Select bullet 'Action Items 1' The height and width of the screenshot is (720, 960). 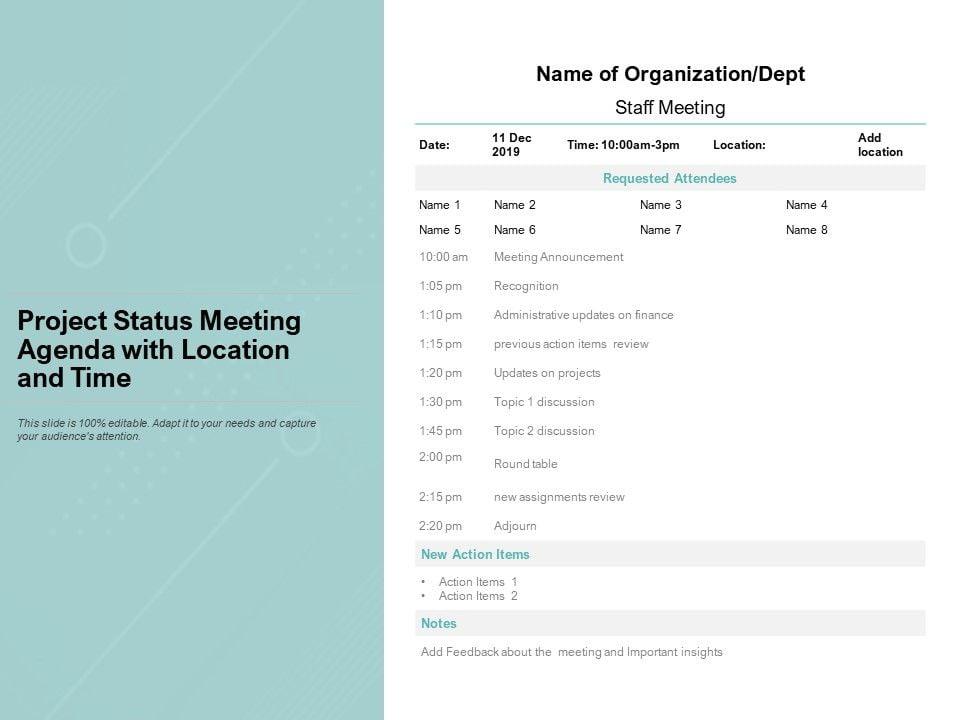pyautogui.click(x=478, y=582)
